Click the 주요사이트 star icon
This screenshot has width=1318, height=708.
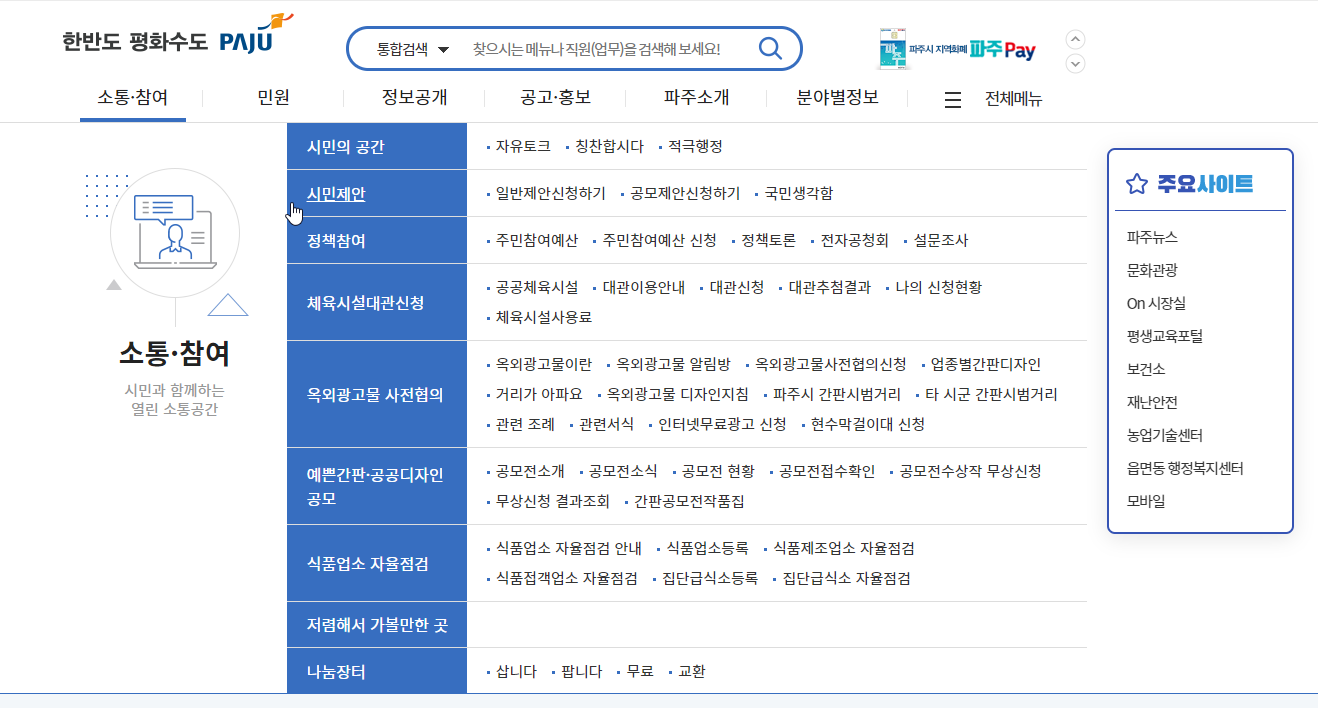point(1136,184)
